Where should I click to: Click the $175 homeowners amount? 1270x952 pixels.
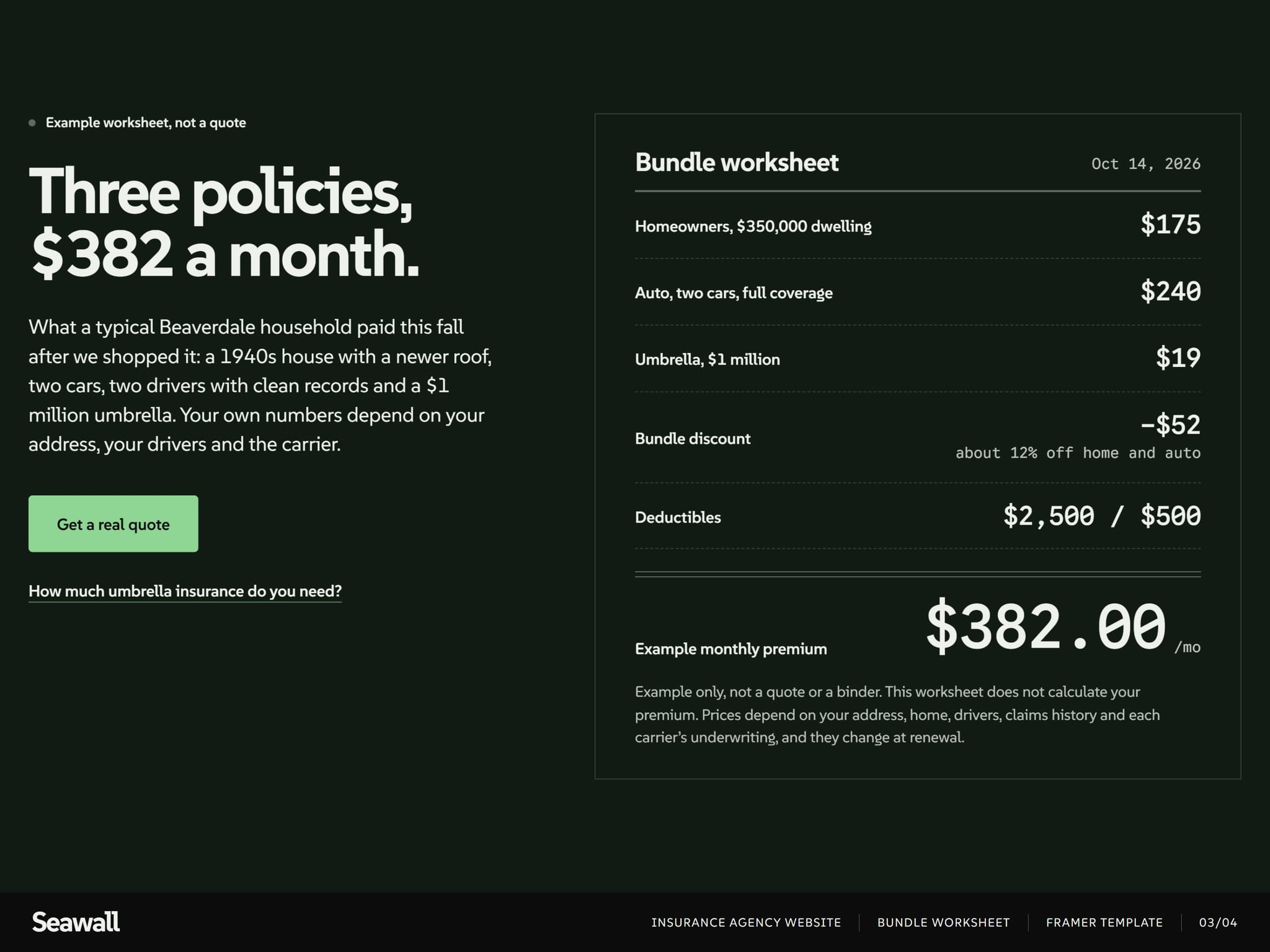pos(1170,224)
